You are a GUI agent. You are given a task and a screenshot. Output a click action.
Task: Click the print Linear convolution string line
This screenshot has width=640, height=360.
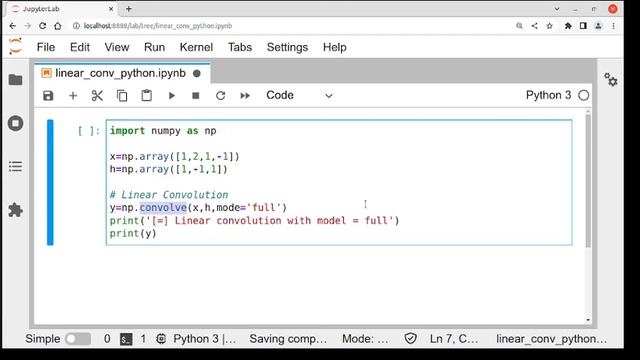coord(254,221)
